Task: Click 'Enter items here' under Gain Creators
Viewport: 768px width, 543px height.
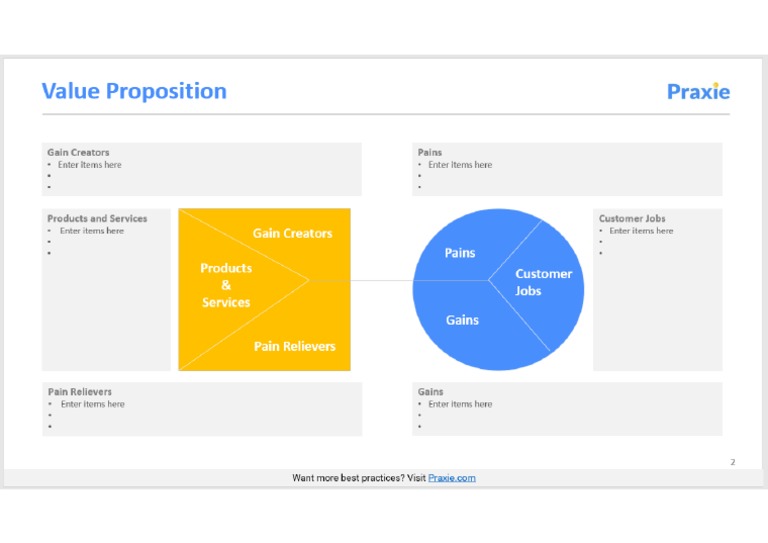Action: coord(89,165)
